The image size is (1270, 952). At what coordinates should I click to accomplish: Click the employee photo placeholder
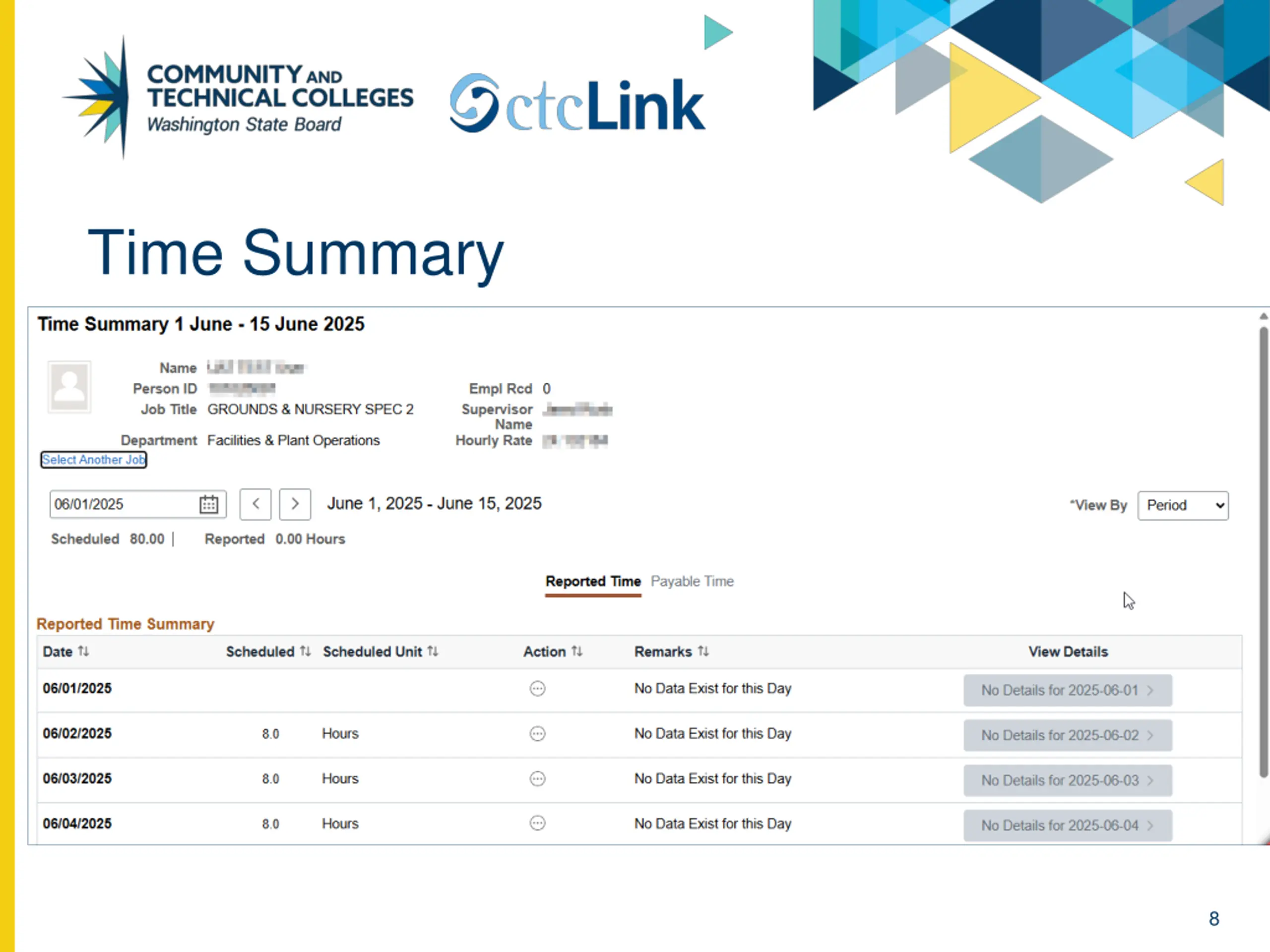click(x=69, y=387)
